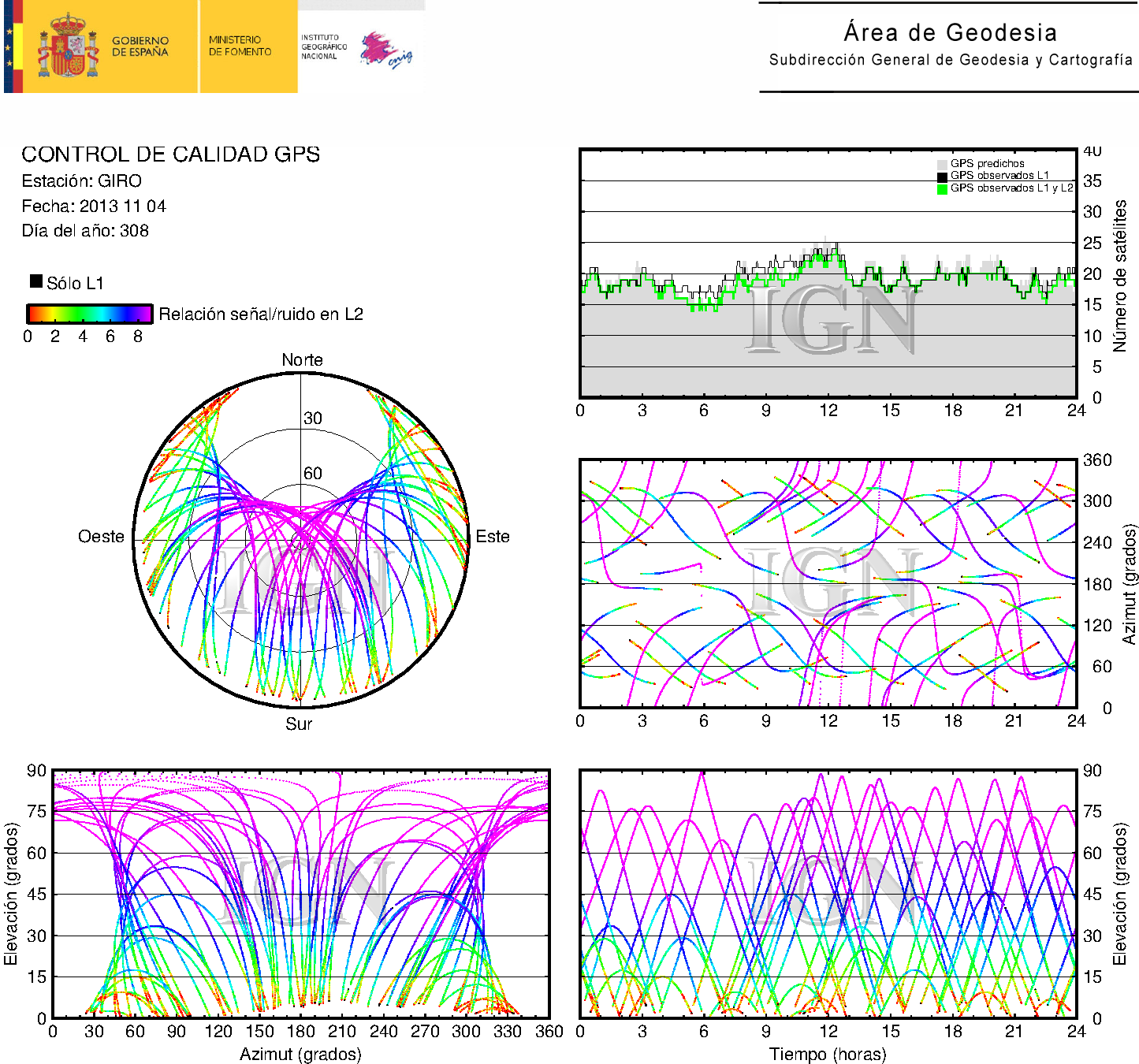Click the Azimut (grados) x-axis label

(x=300, y=1054)
